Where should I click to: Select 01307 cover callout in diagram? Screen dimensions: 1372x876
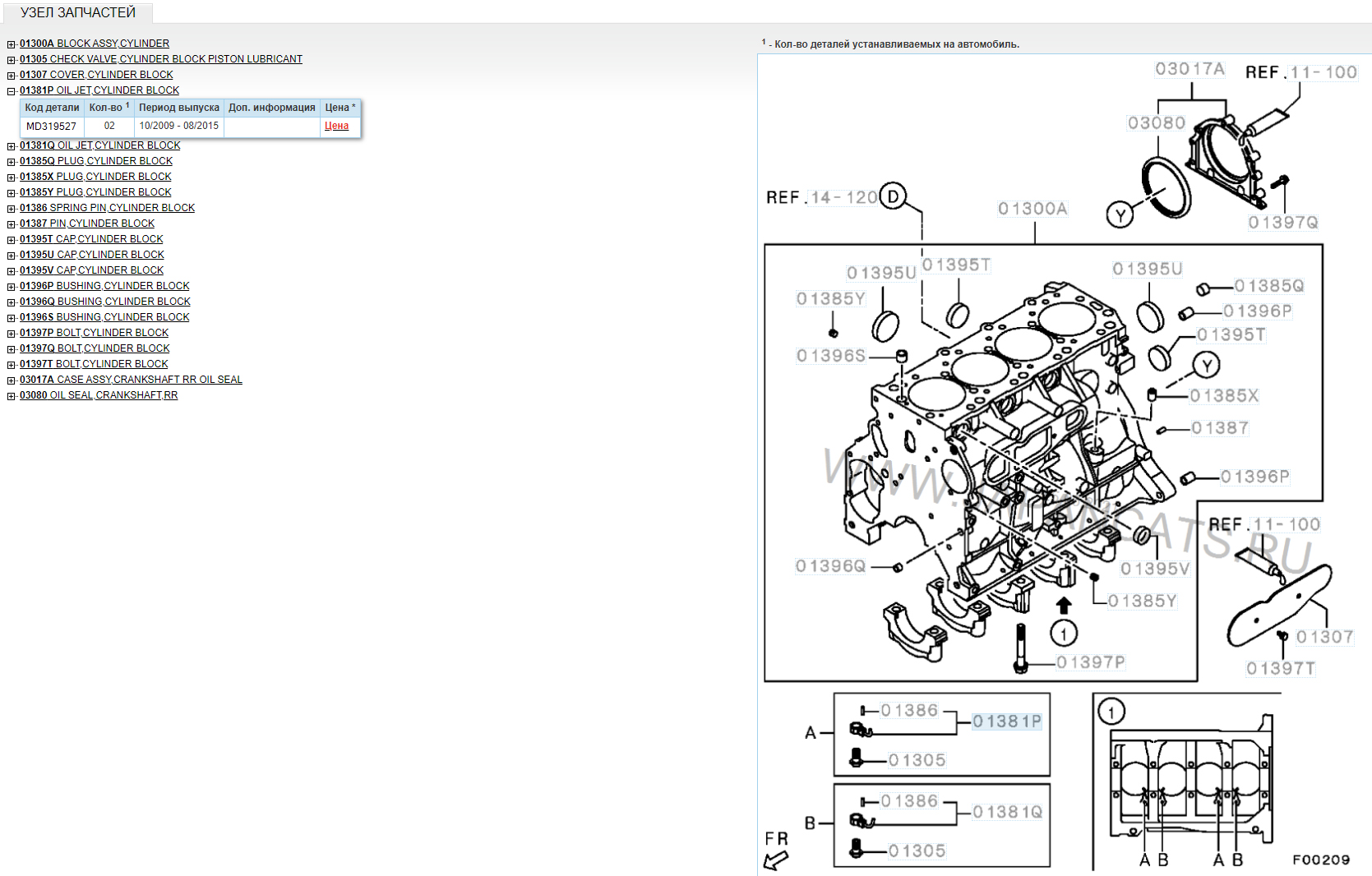[x=1323, y=637]
